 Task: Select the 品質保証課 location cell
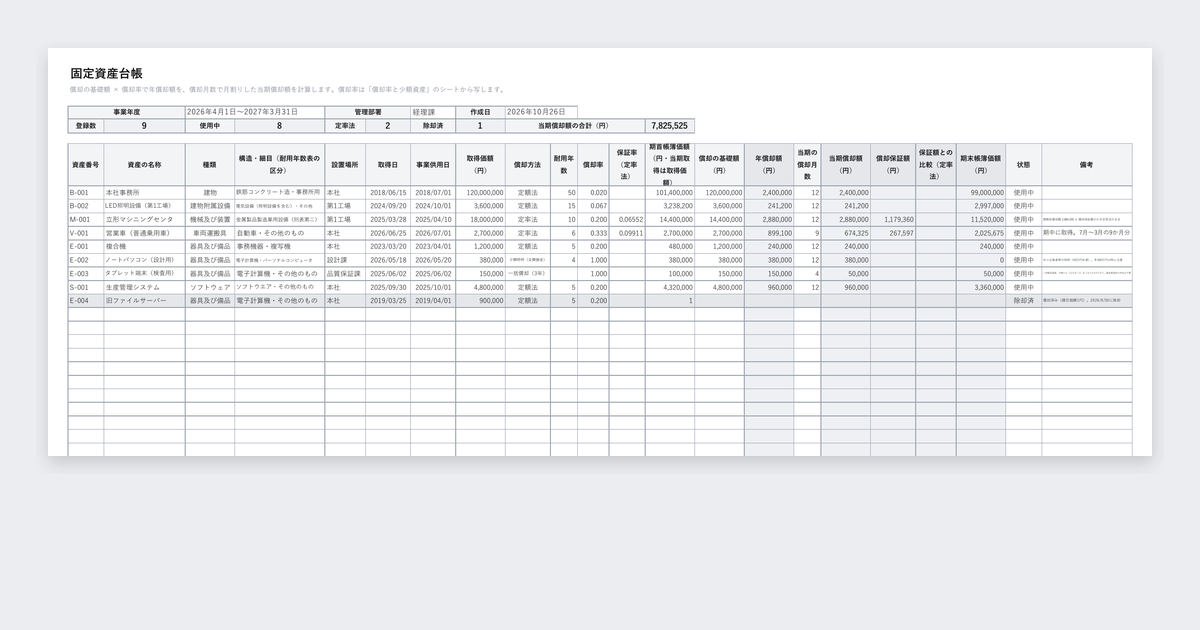pyautogui.click(x=345, y=273)
